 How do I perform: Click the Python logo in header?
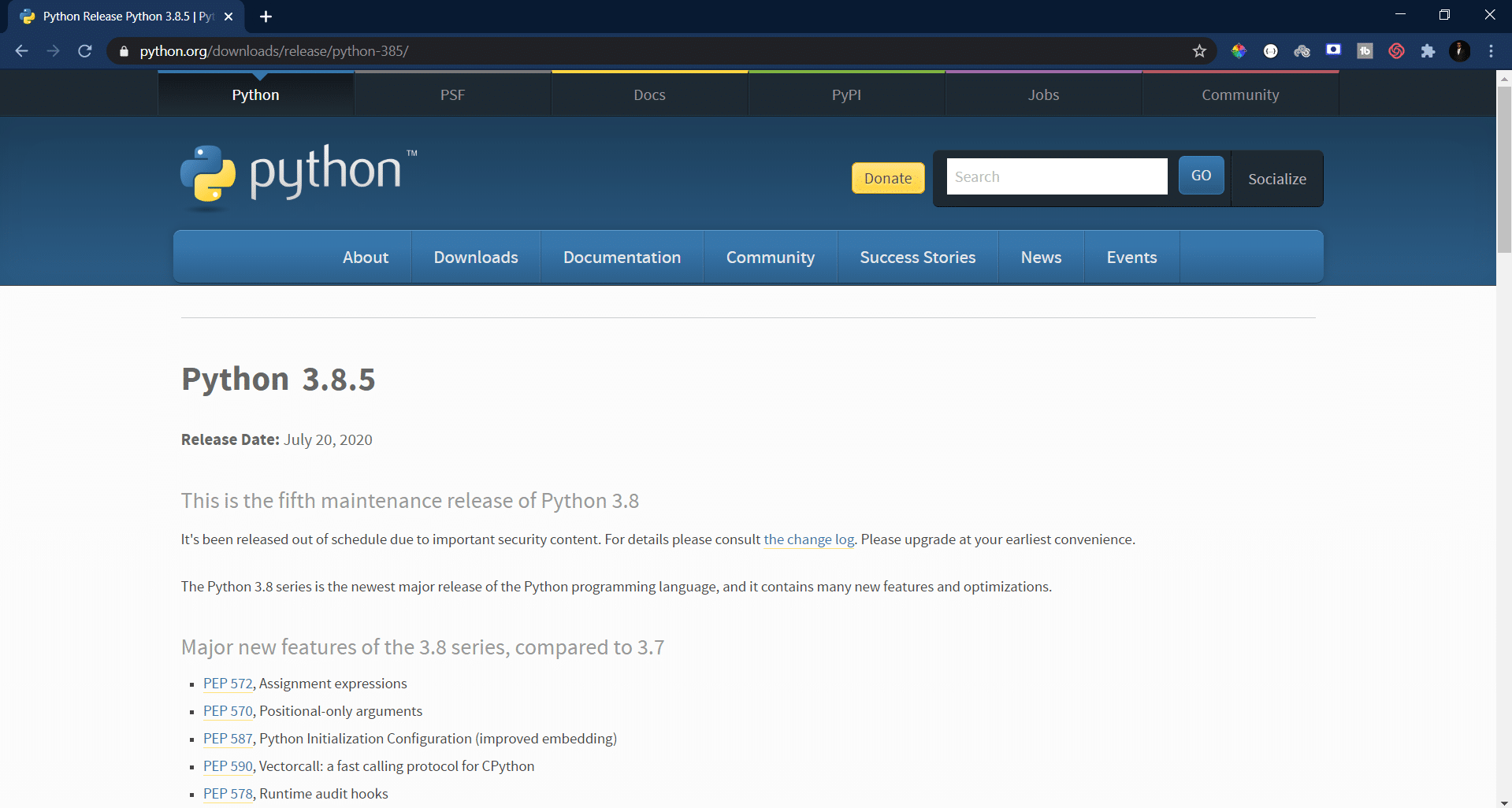coord(299,176)
